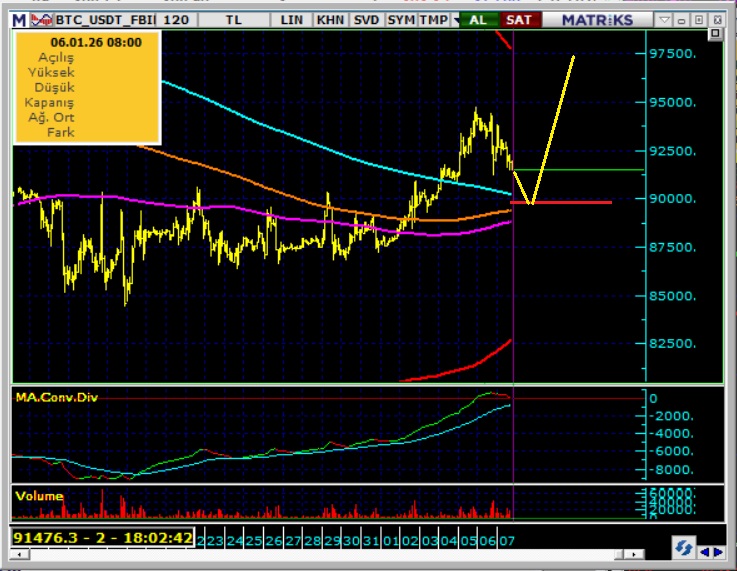Toggle the KHN channel option
This screenshot has width=737, height=571.
(330, 19)
